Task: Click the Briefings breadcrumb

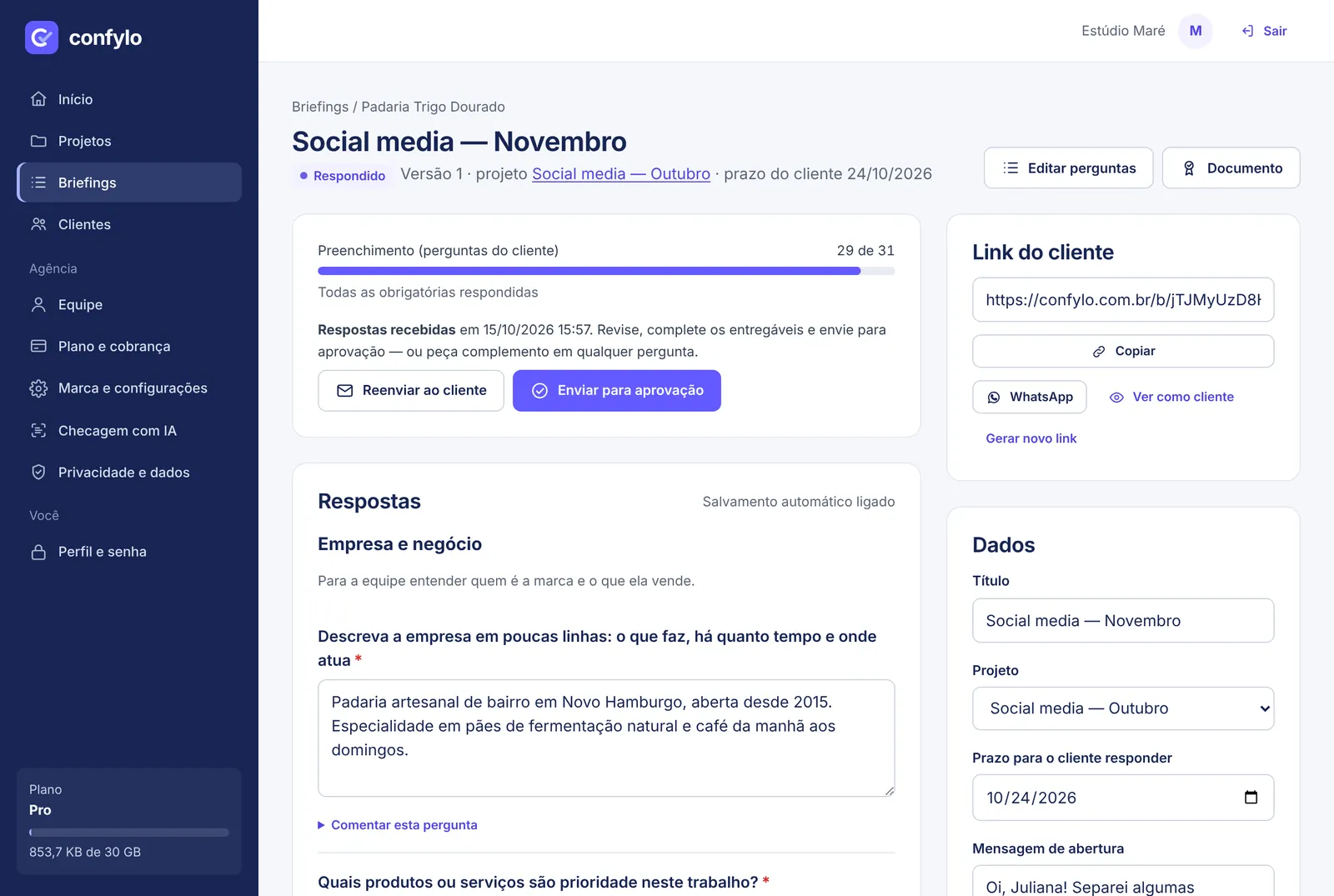Action: 320,107
